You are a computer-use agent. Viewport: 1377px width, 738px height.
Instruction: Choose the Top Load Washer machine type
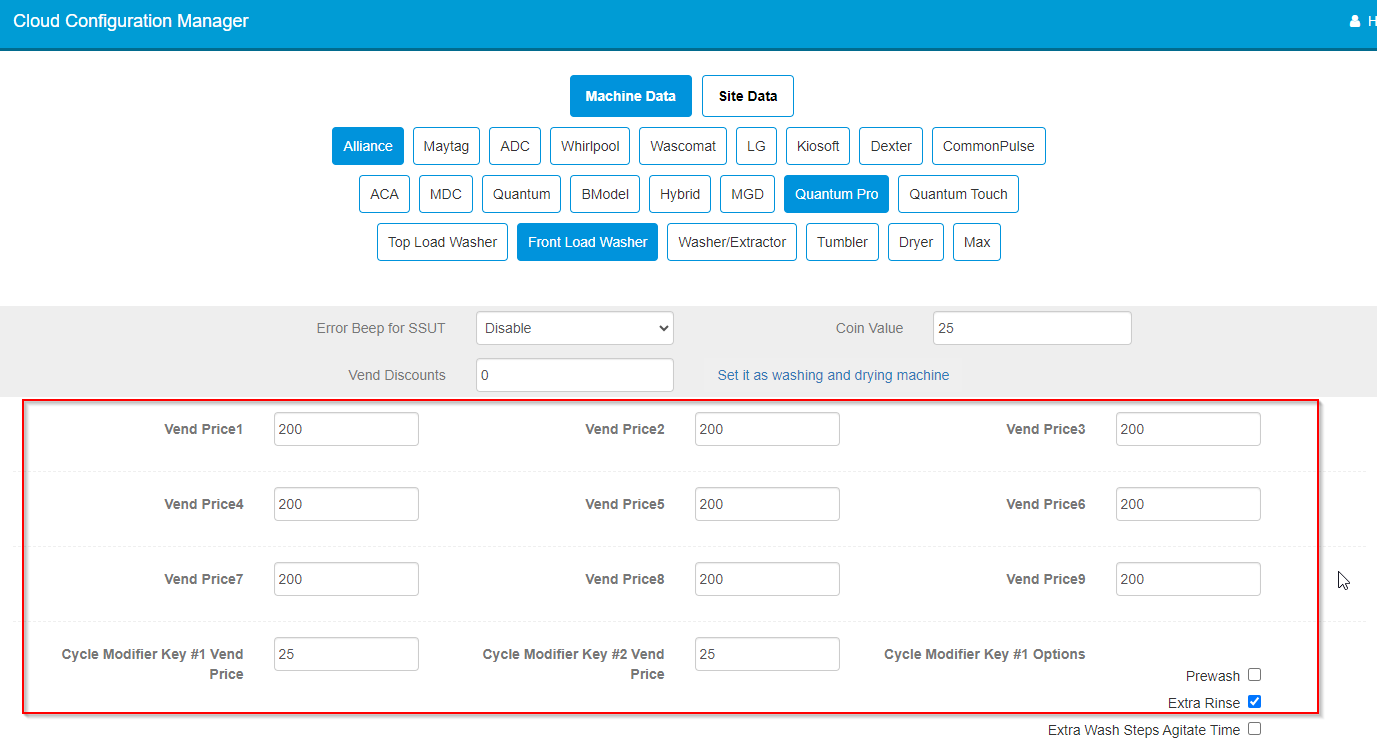click(442, 241)
